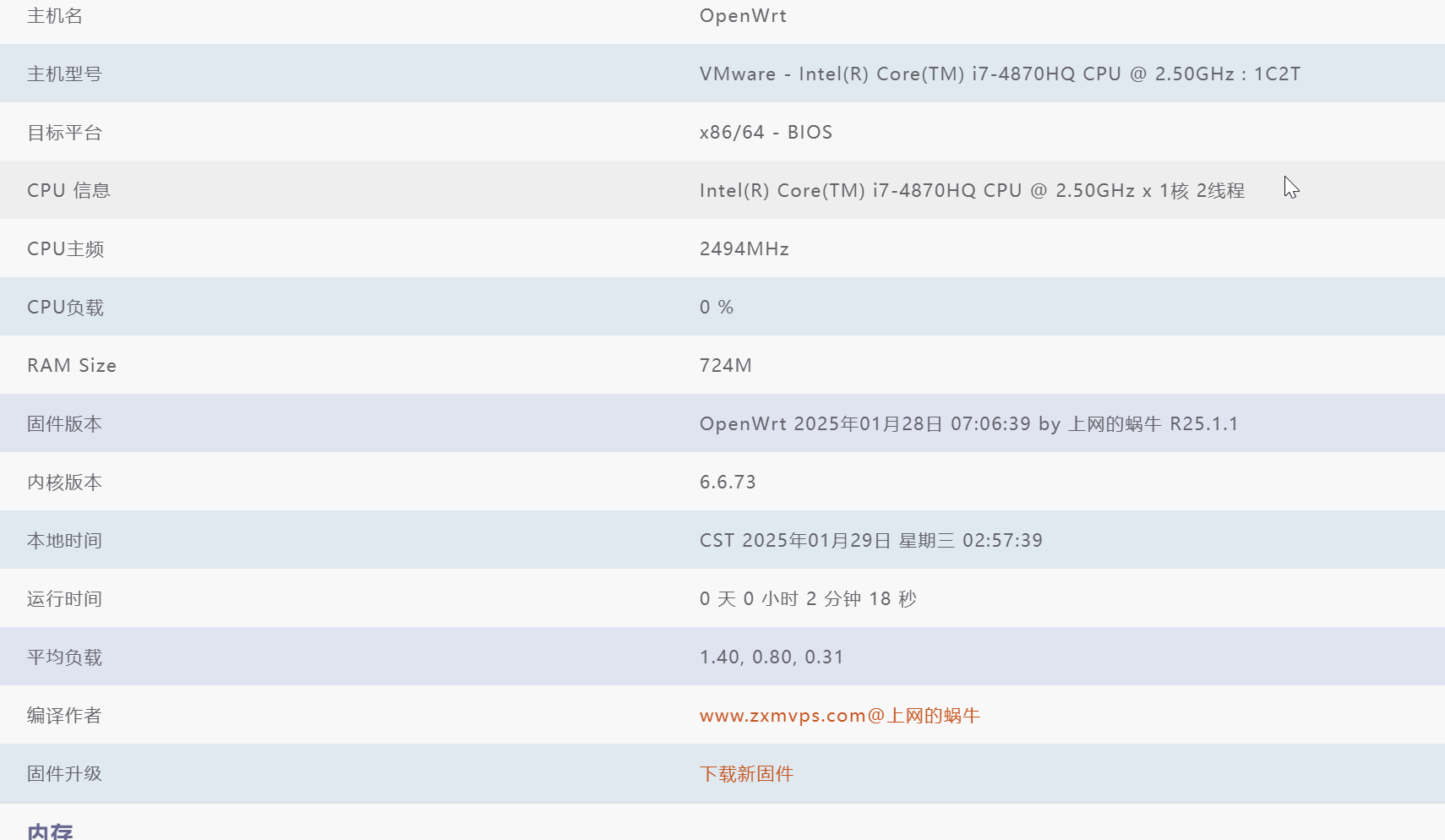Select the firmware version text R25.1.1

point(968,424)
